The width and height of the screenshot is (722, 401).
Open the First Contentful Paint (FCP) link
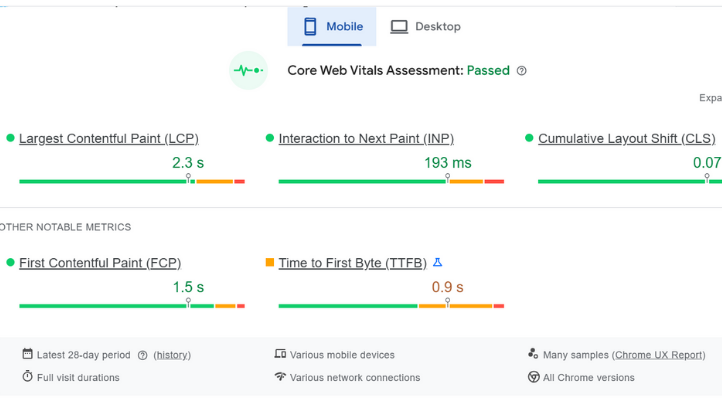100,262
